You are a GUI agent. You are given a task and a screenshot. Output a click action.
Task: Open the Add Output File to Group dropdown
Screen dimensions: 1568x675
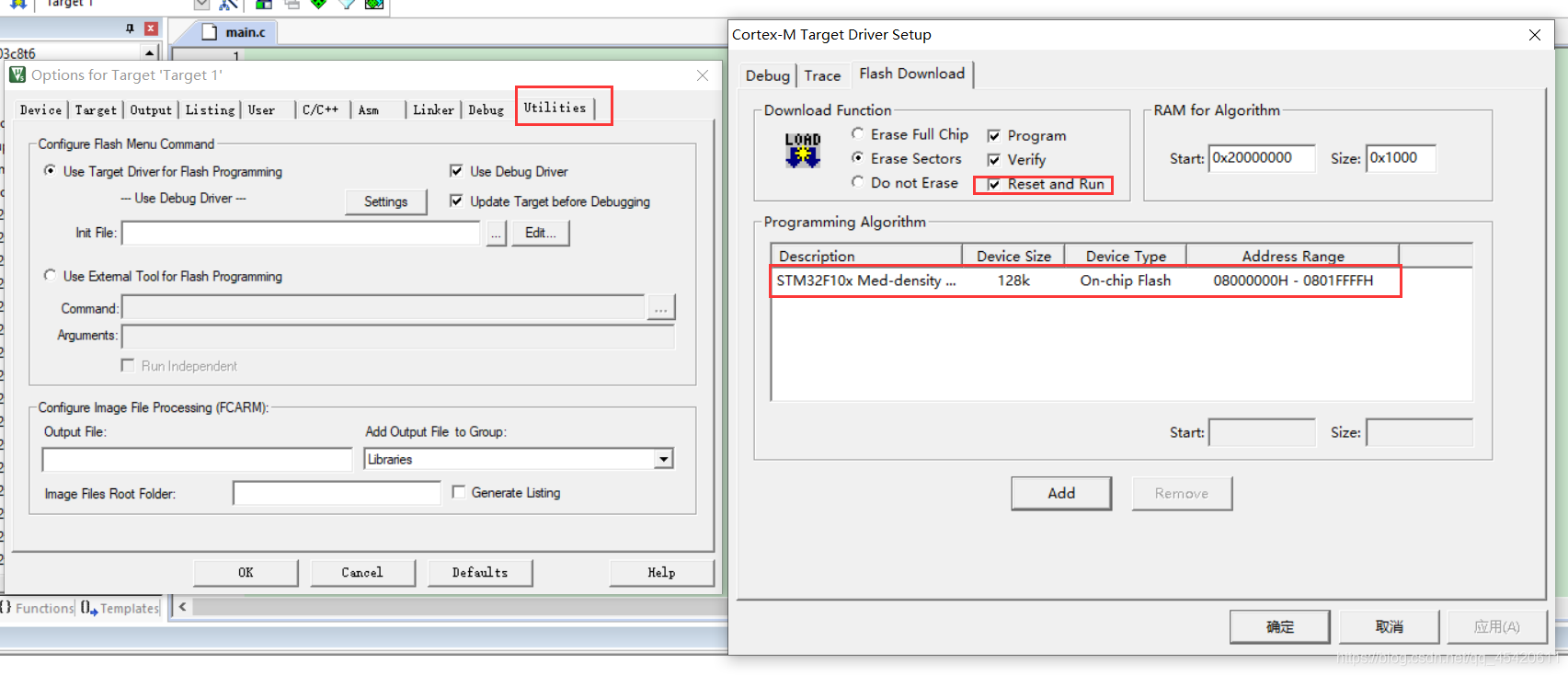click(x=664, y=459)
